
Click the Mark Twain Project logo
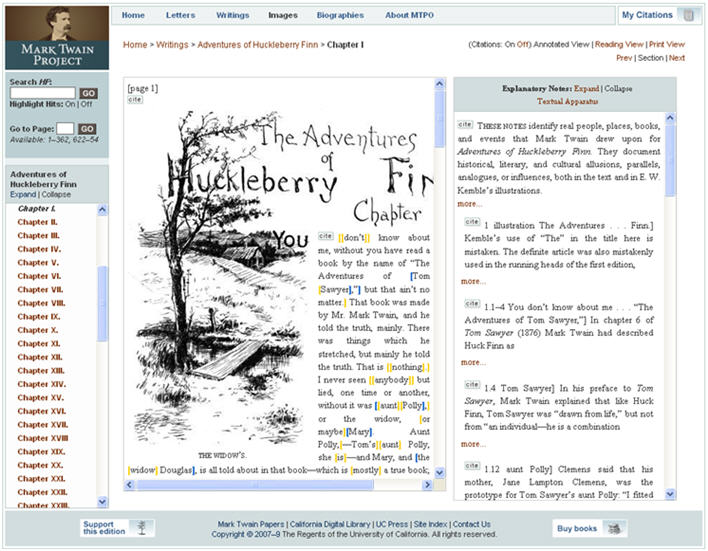tap(57, 37)
